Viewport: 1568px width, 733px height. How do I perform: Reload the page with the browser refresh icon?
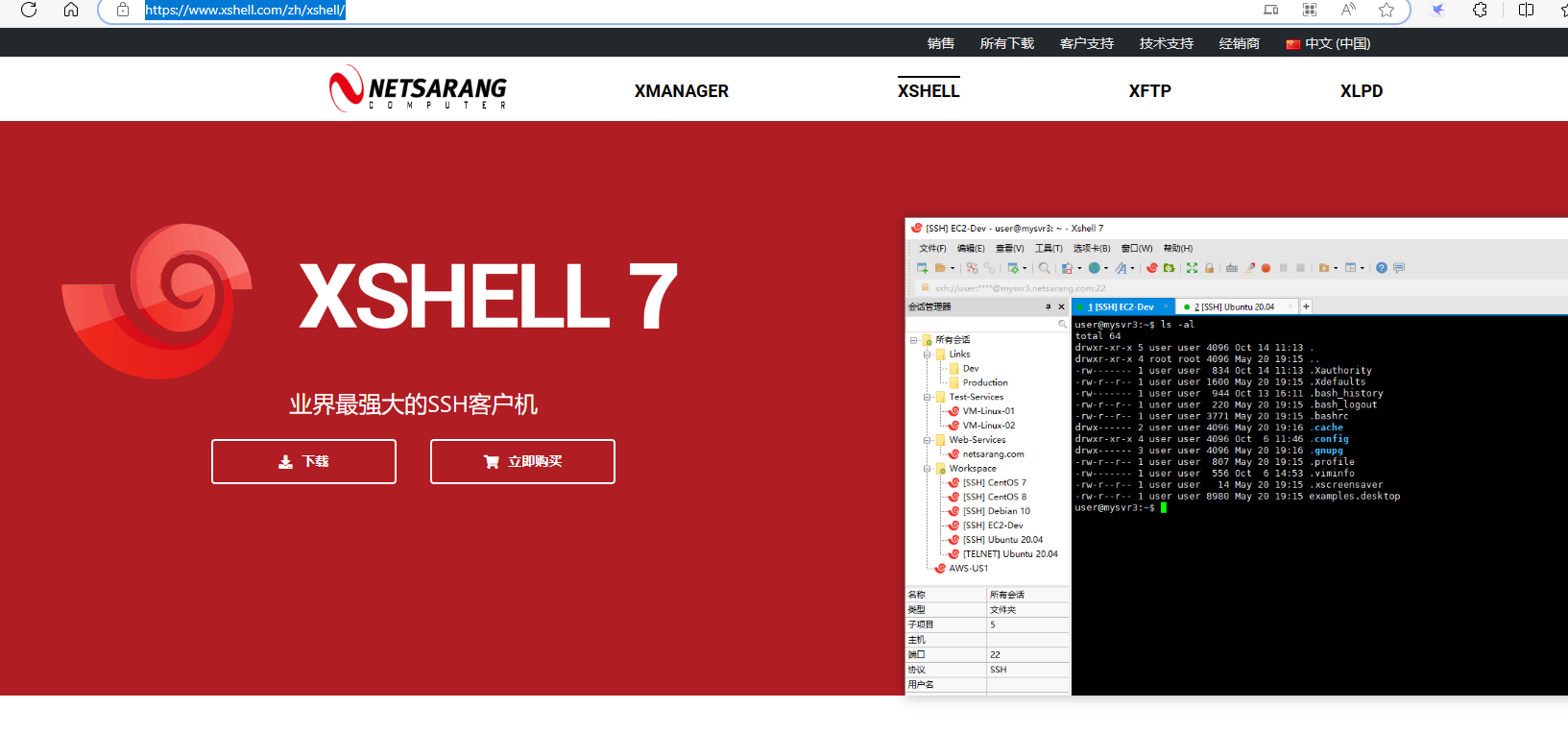coord(29,10)
